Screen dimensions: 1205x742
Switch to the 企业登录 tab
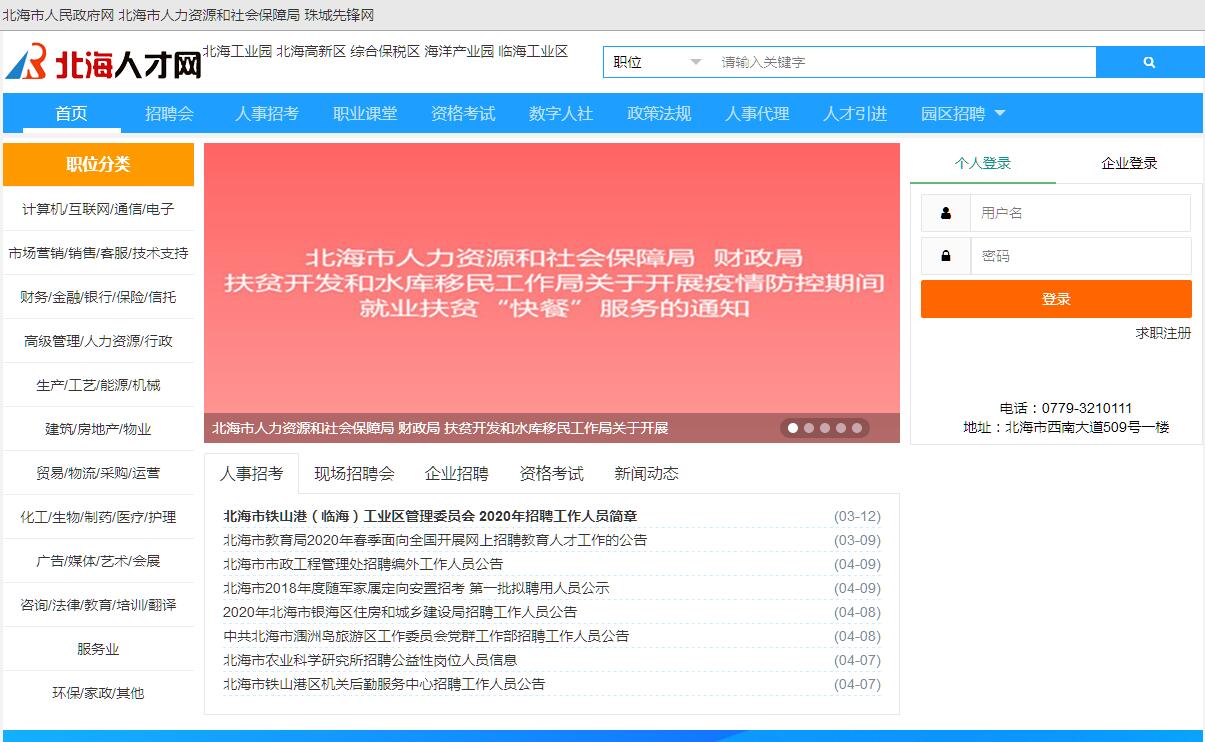1129,163
